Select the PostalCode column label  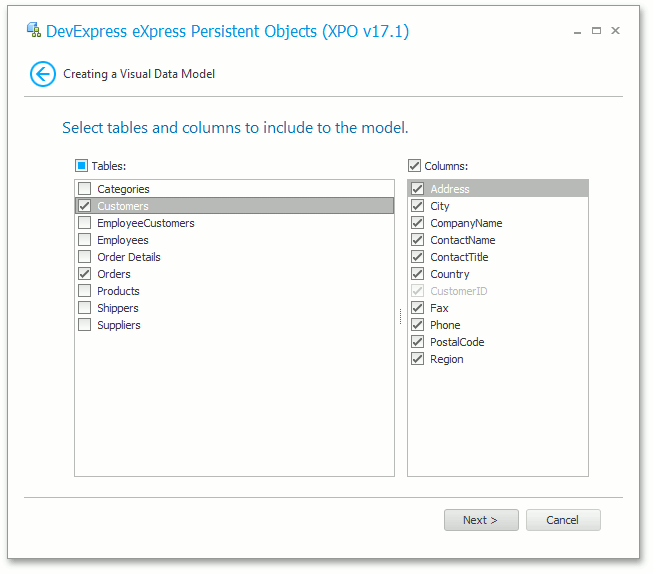point(457,342)
